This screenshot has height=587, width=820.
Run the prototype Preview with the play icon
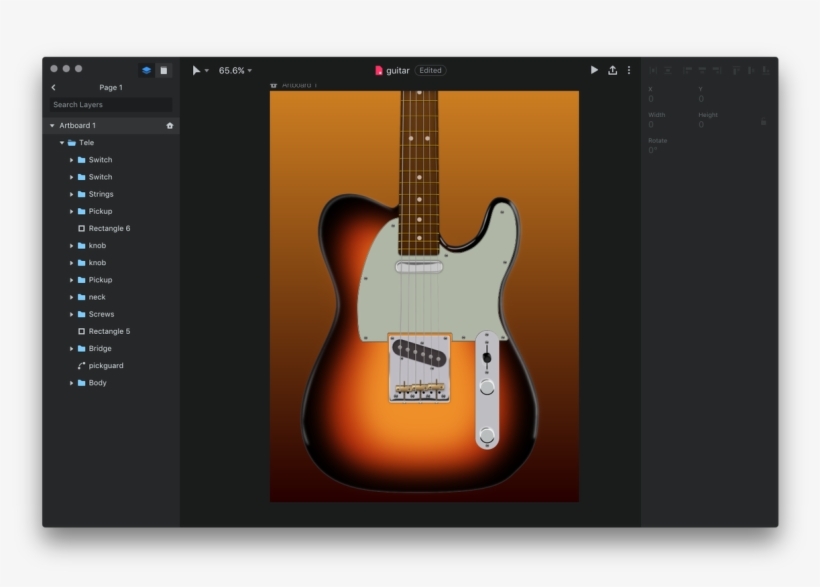tap(593, 70)
